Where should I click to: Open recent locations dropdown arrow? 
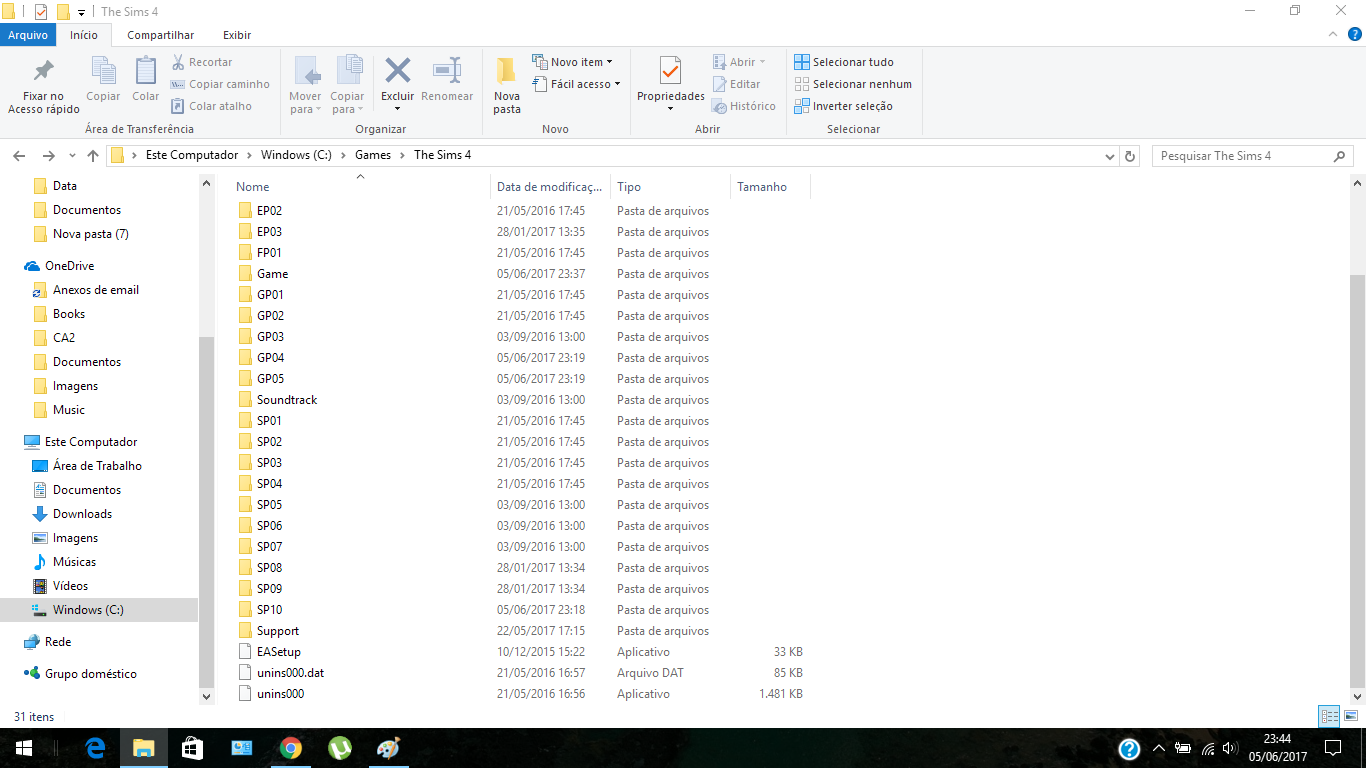(x=72, y=156)
